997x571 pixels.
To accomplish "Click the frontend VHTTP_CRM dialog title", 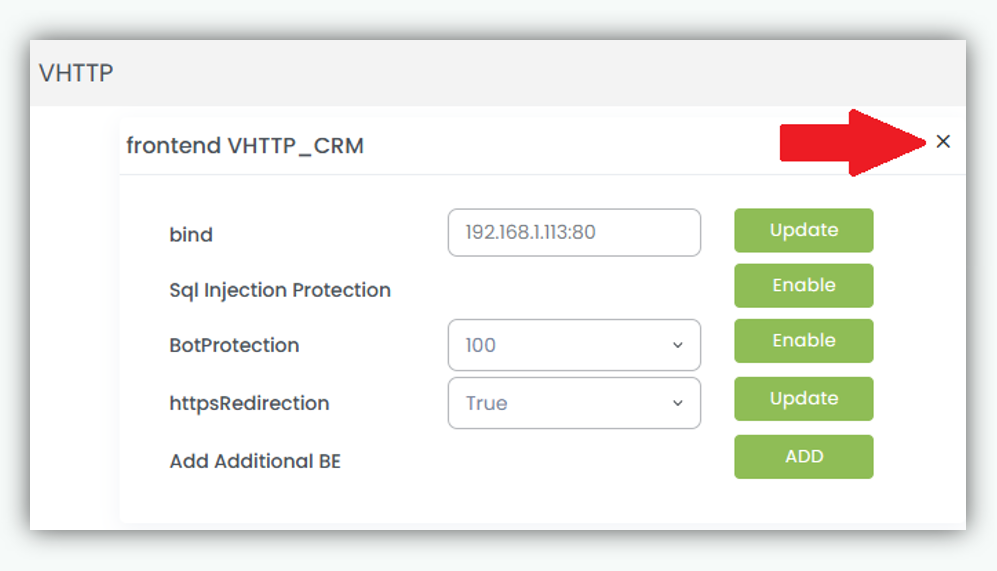I will pyautogui.click(x=245, y=146).
